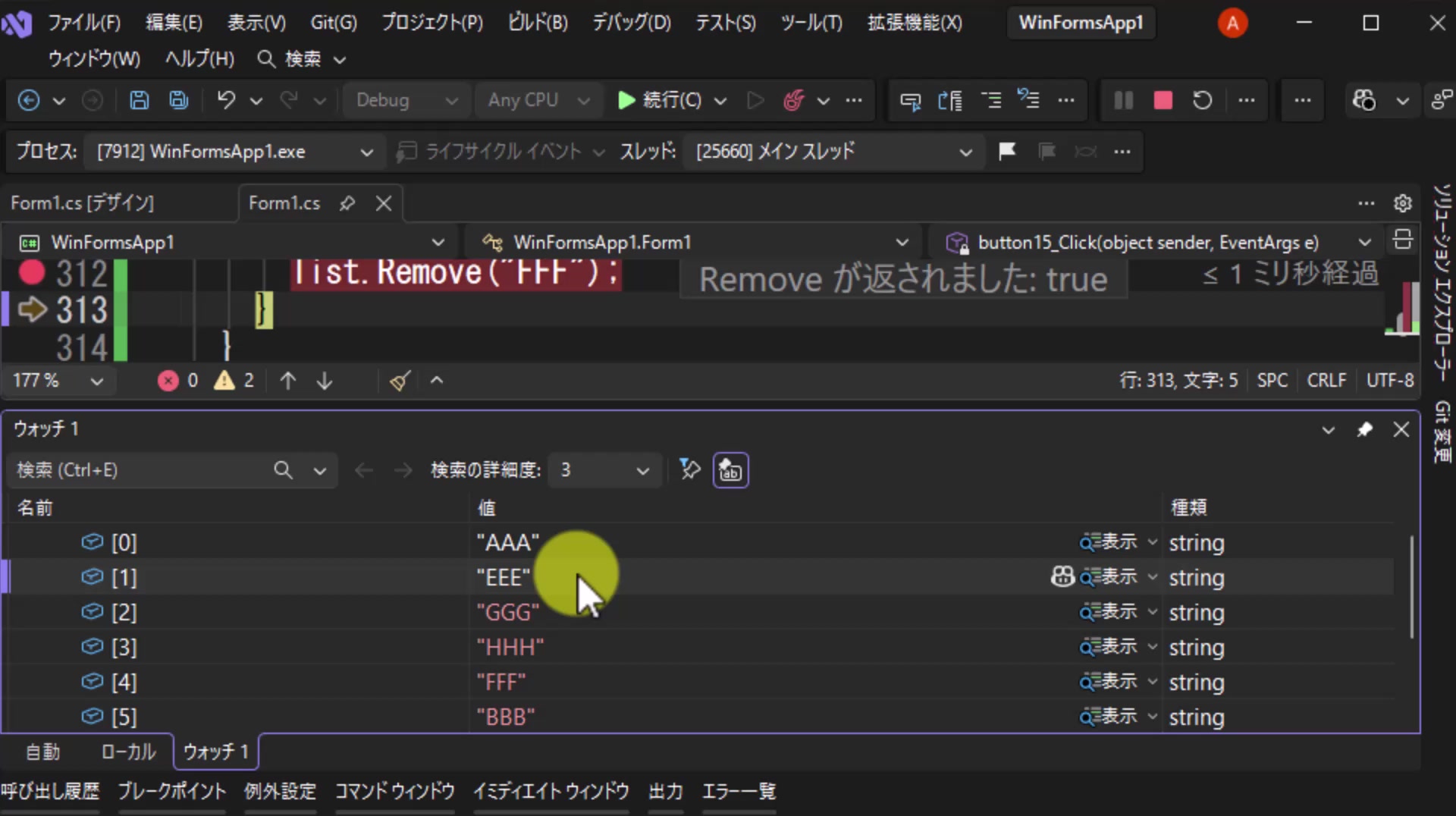Click the Save file toolbar icon
The width and height of the screenshot is (1456, 816).
pyautogui.click(x=139, y=100)
